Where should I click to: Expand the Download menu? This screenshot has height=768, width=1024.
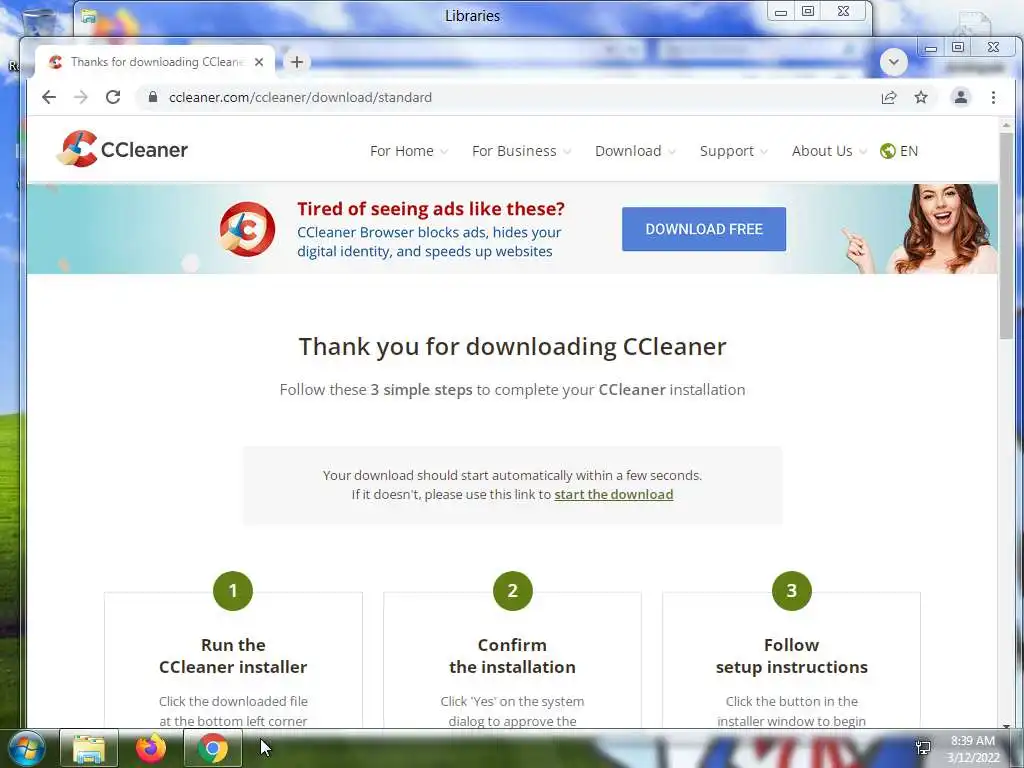click(x=635, y=151)
